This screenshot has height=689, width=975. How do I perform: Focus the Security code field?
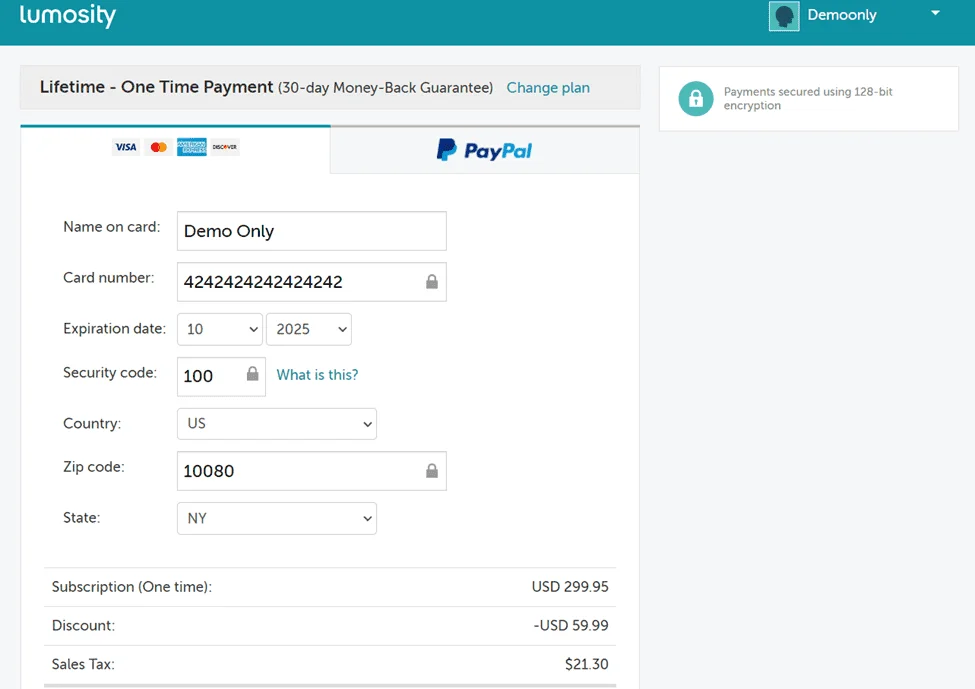pyautogui.click(x=221, y=376)
